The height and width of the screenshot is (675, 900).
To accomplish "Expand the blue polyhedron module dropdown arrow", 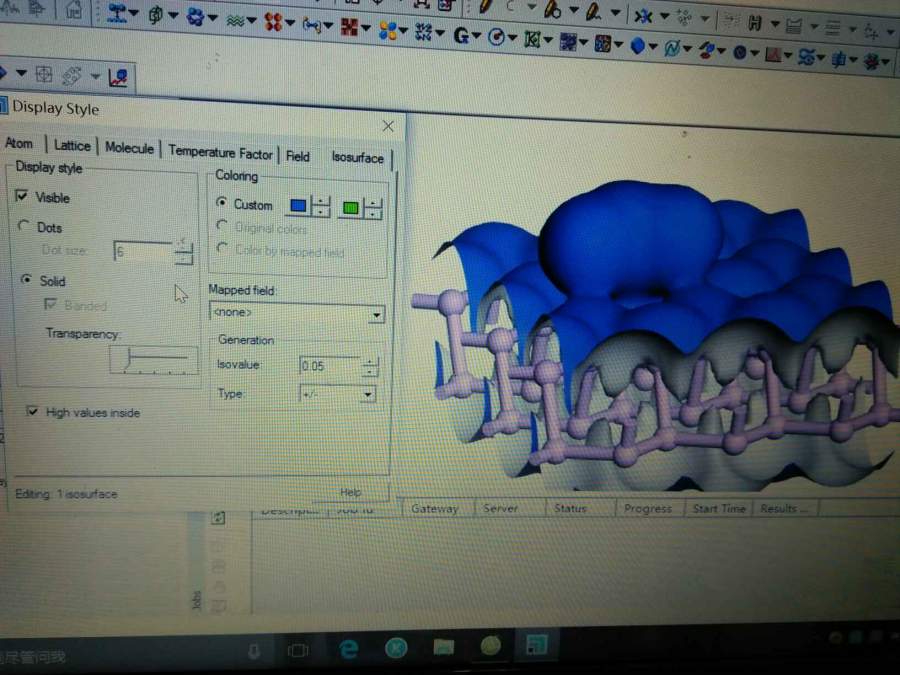I will (x=653, y=46).
